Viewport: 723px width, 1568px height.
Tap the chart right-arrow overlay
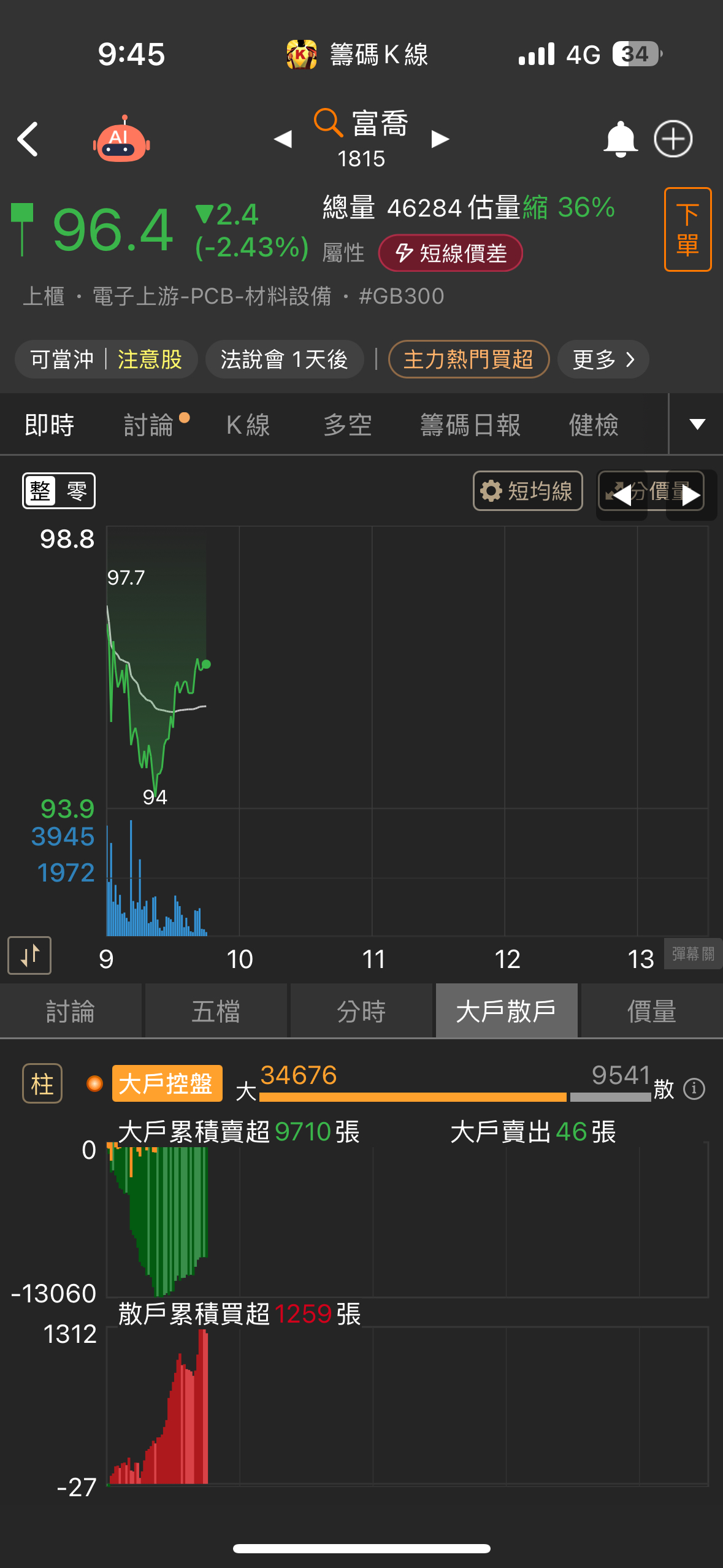pos(691,495)
